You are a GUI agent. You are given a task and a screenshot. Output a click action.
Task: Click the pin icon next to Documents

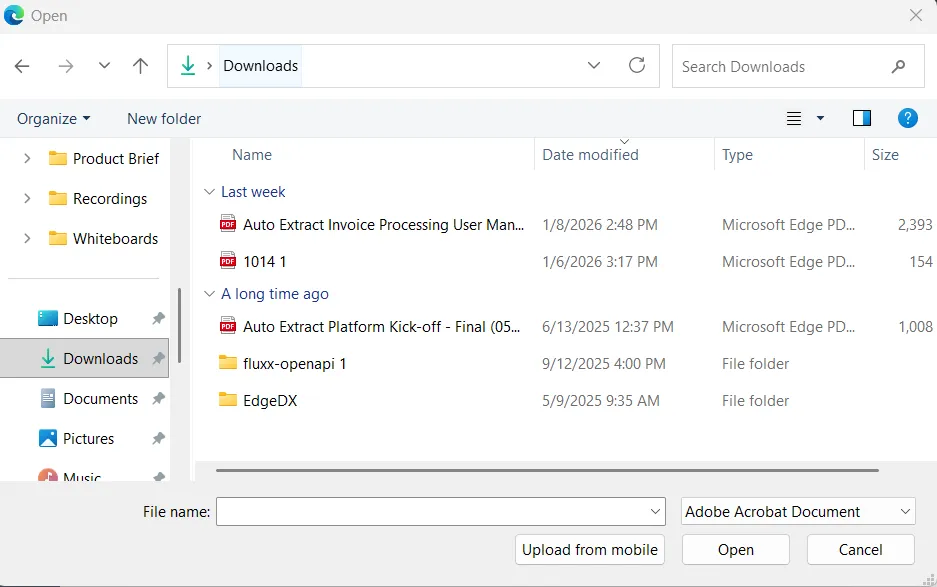(158, 399)
